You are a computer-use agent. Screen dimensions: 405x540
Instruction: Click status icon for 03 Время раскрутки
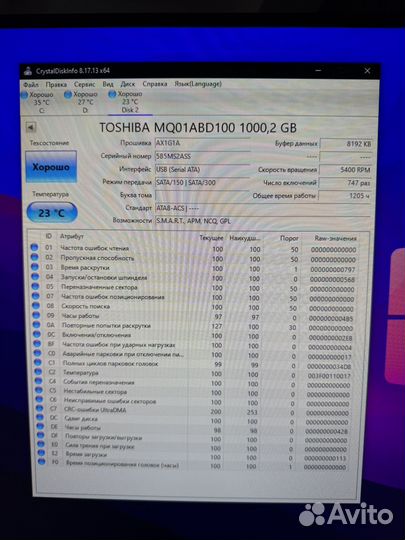[x=35, y=266]
